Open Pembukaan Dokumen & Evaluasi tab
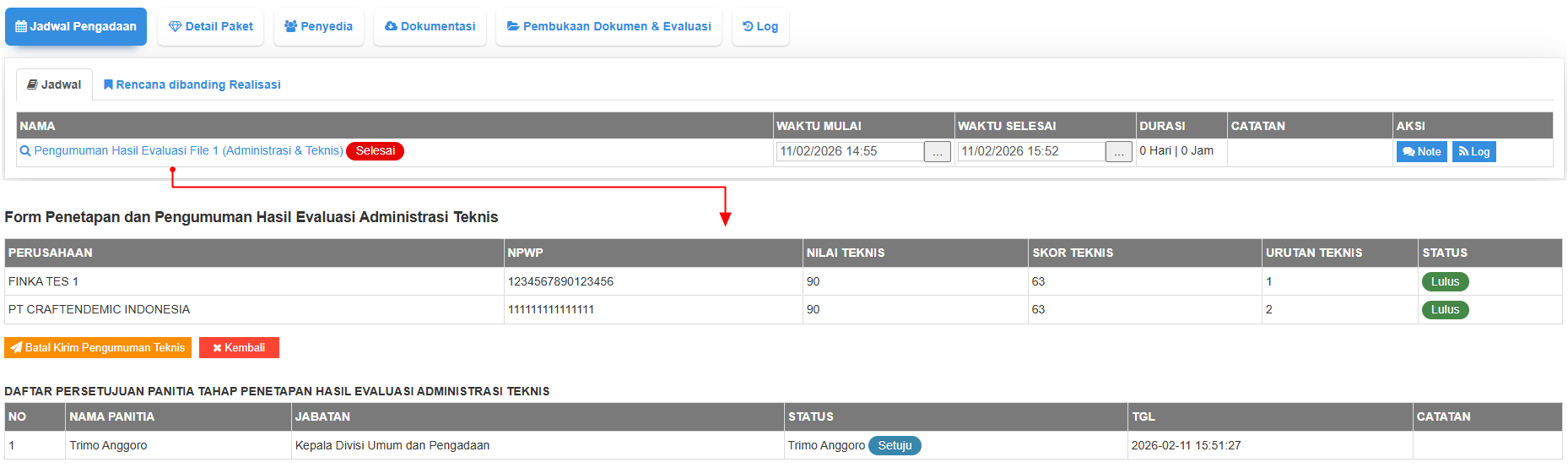The width and height of the screenshot is (1568, 468). tap(609, 26)
